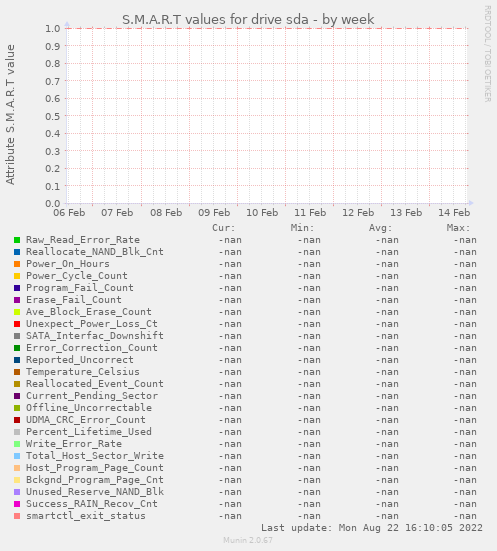This screenshot has width=497, height=551.
Task: Click the Last update timestamp text
Action: pos(372,528)
